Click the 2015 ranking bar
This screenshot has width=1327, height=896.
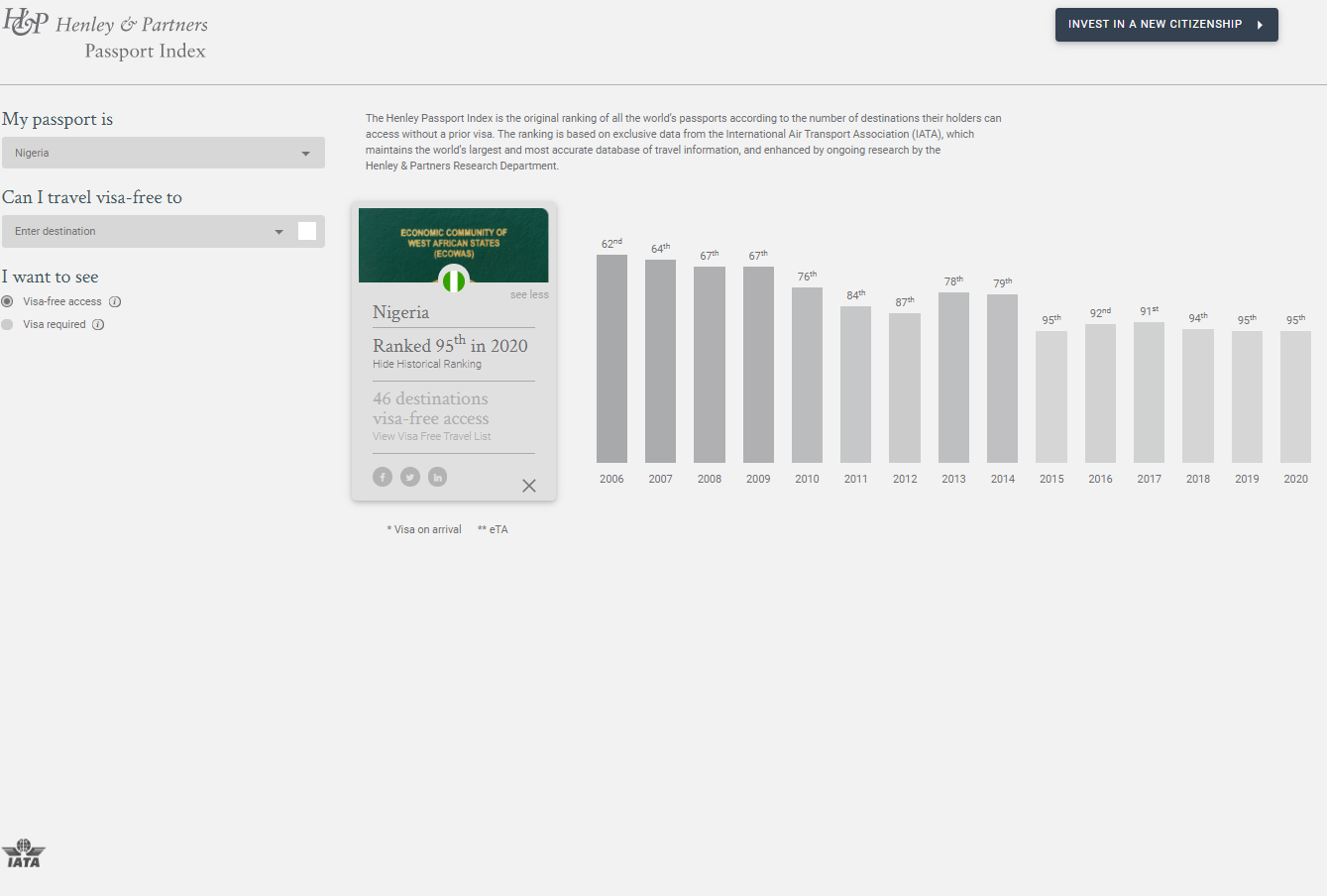click(x=1051, y=396)
